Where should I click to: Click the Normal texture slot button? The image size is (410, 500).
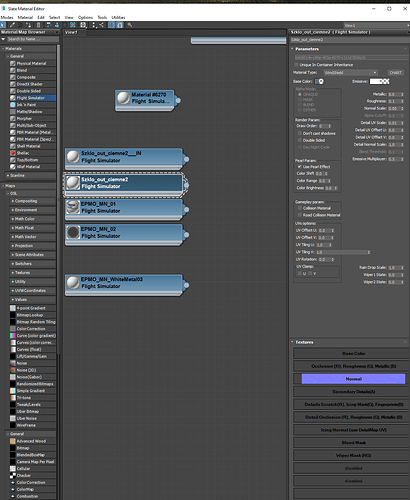(x=353, y=379)
